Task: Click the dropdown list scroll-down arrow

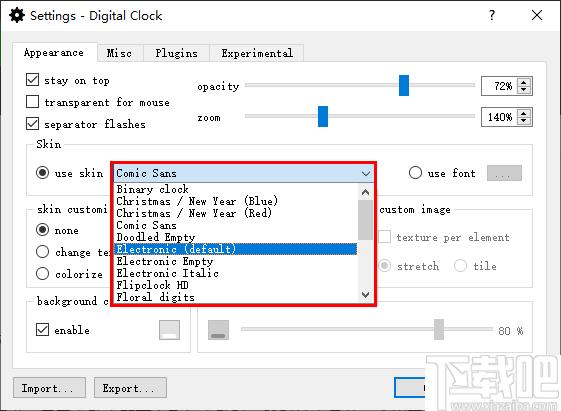Action: tap(365, 295)
